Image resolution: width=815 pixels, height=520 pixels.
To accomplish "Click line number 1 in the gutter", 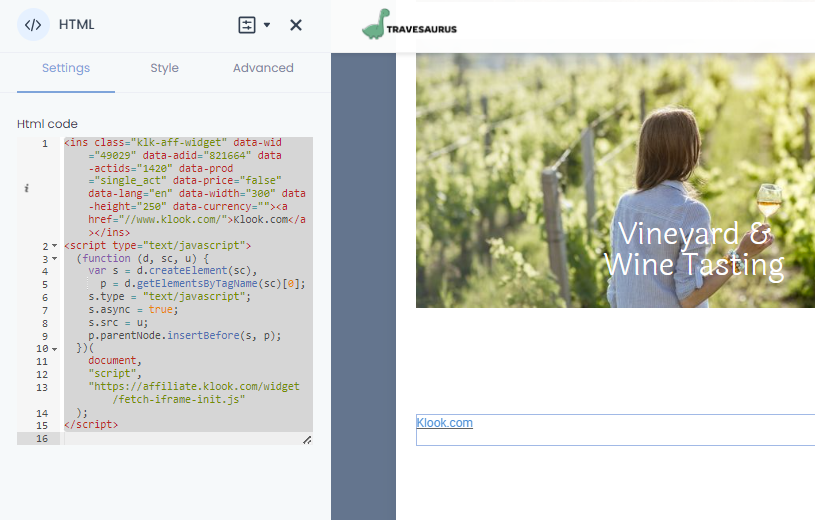I will pos(45,144).
